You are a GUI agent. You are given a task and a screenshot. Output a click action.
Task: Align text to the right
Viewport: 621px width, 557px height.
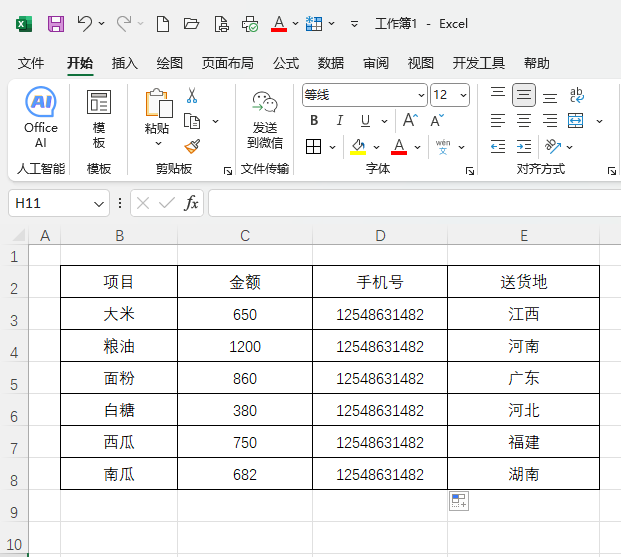pyautogui.click(x=550, y=120)
